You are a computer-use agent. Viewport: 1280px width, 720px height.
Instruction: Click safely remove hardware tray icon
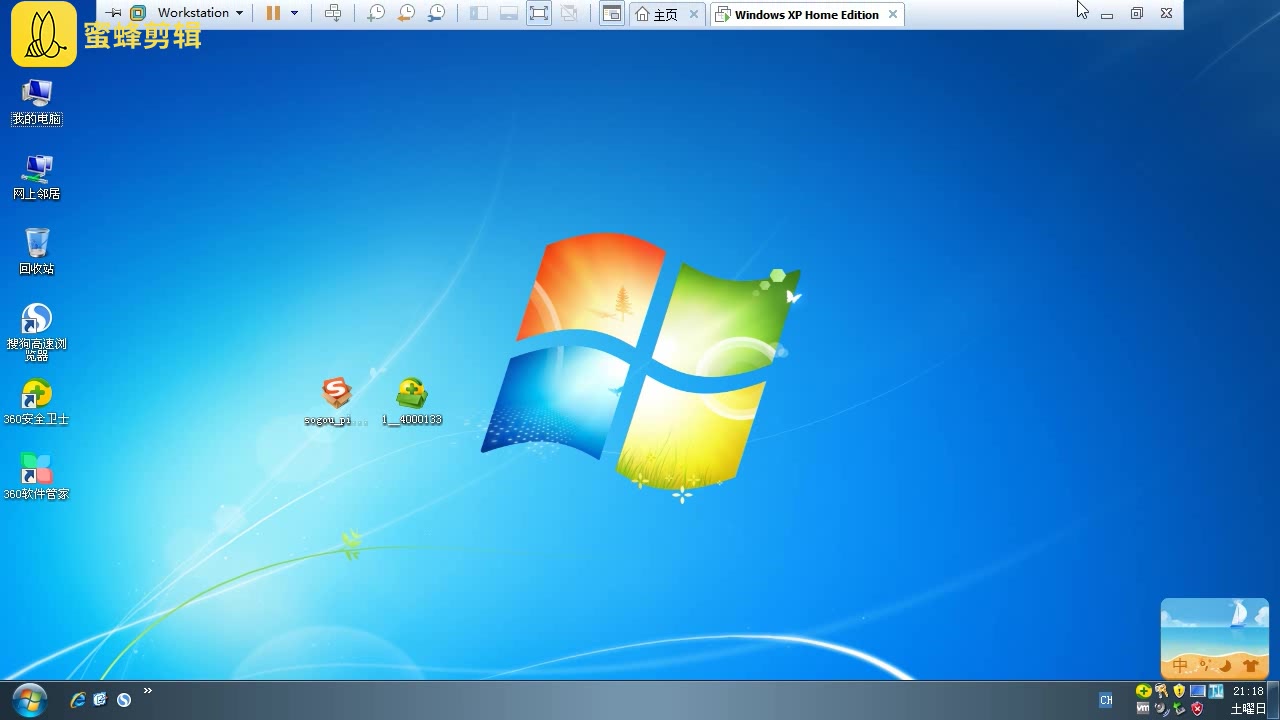point(1179,708)
